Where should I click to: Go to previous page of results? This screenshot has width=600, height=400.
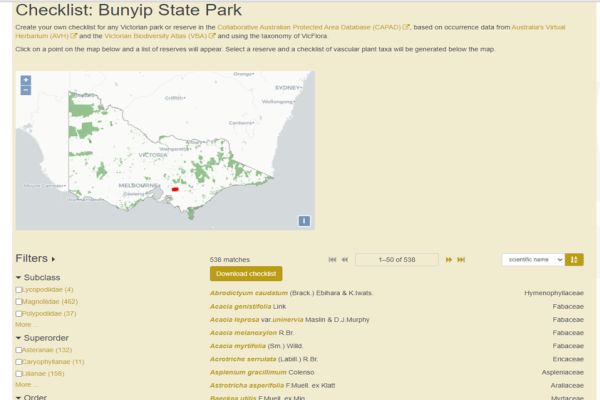tap(345, 260)
